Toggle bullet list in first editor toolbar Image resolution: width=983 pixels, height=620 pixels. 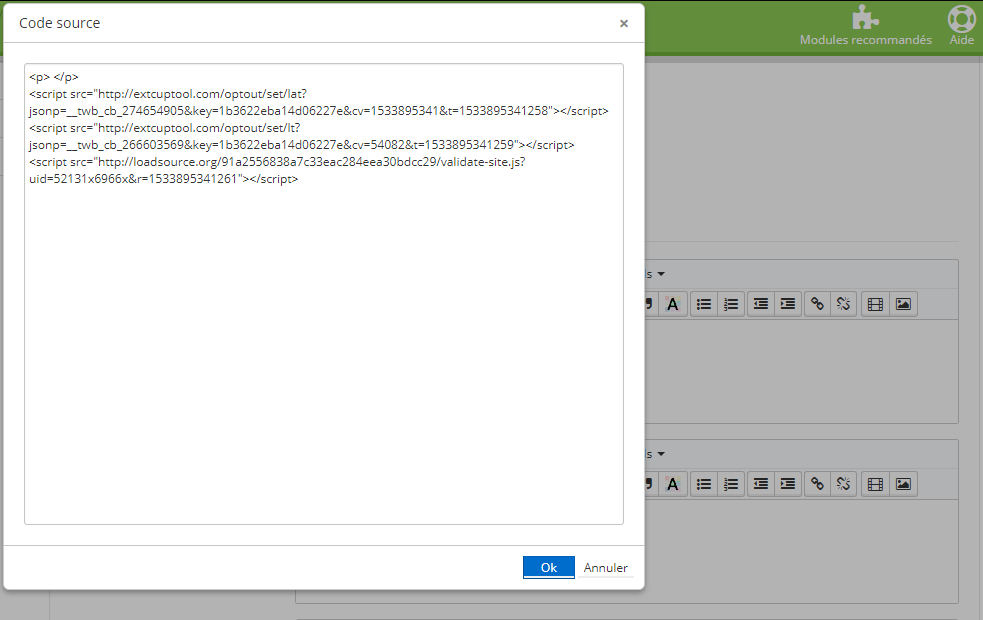(x=704, y=305)
